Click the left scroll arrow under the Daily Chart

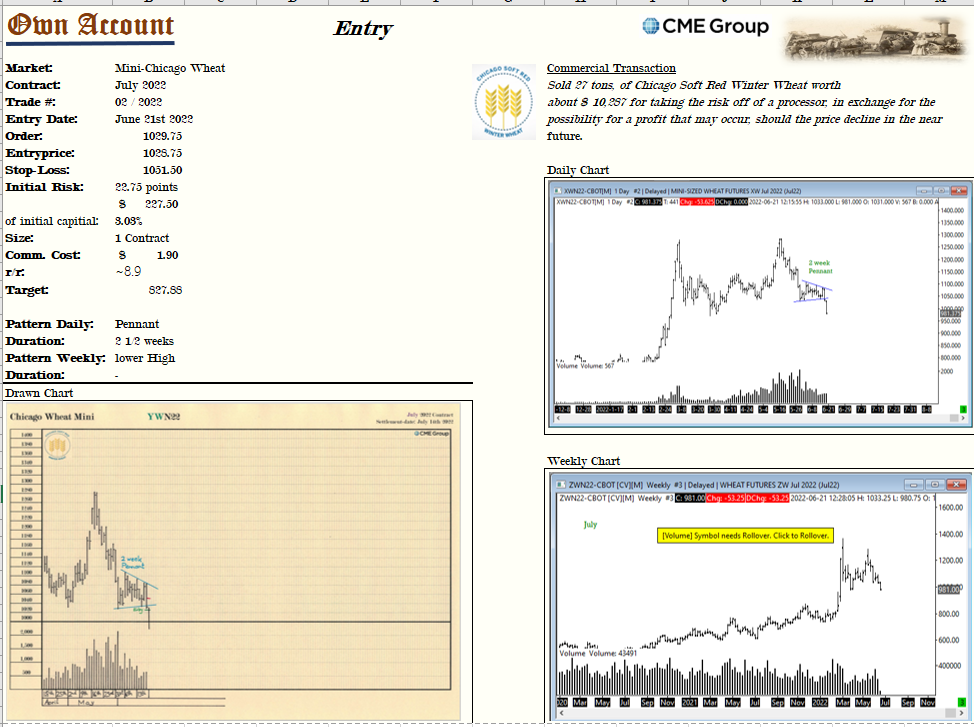pos(558,418)
